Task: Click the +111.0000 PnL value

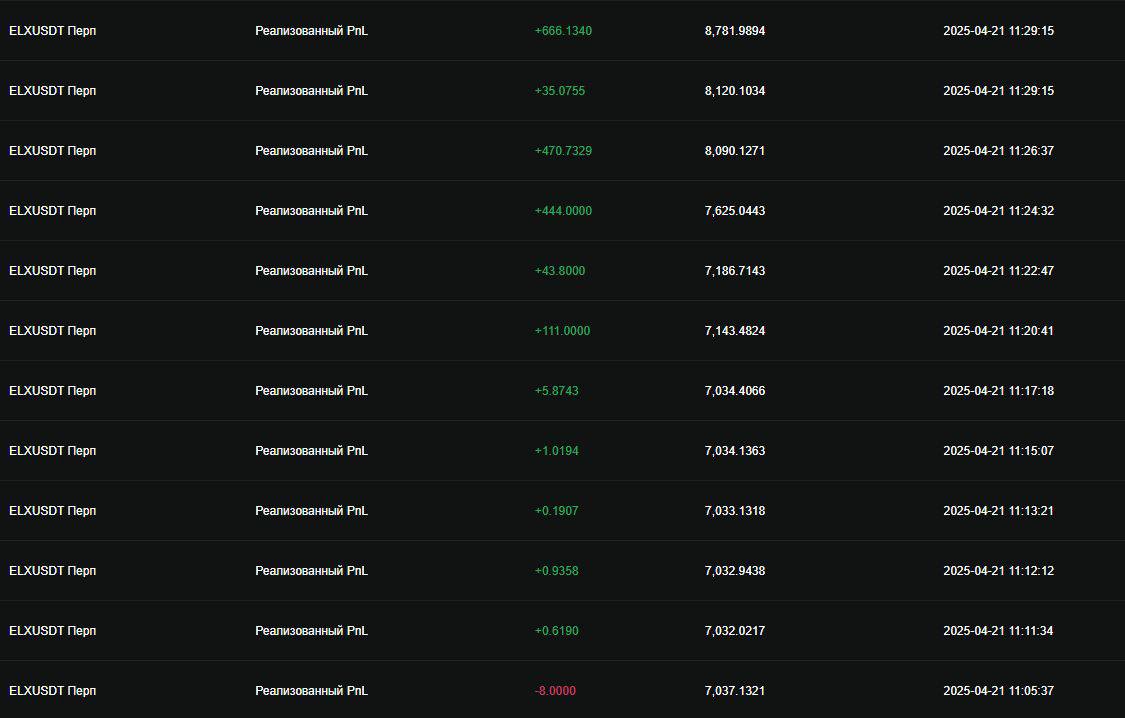Action: (x=562, y=331)
